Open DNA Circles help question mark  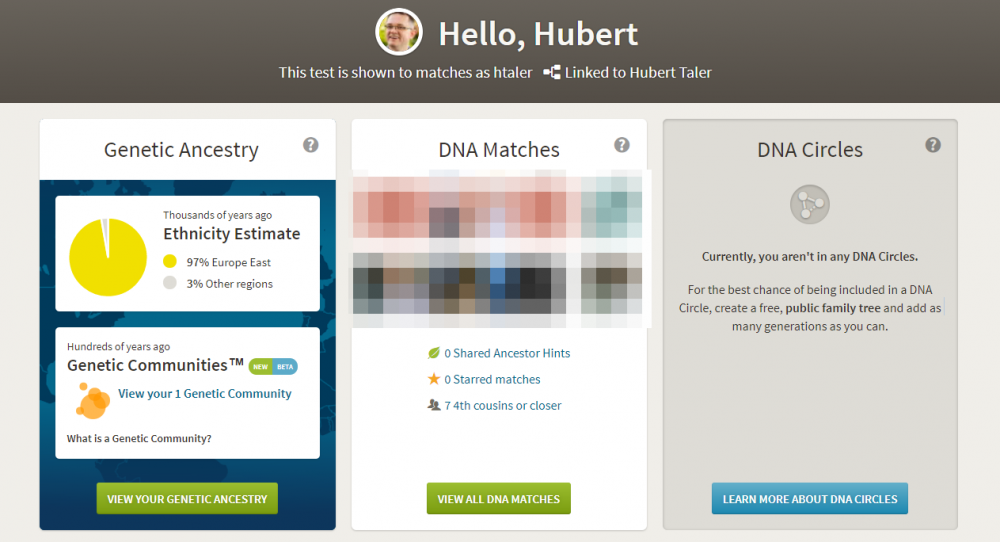point(933,145)
